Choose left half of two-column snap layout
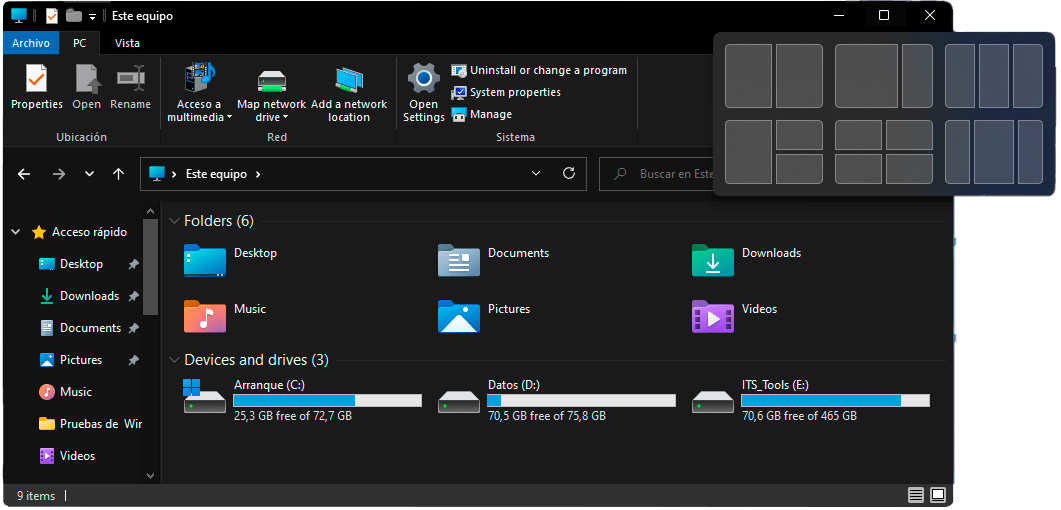This screenshot has height=510, width=1061. (x=748, y=76)
